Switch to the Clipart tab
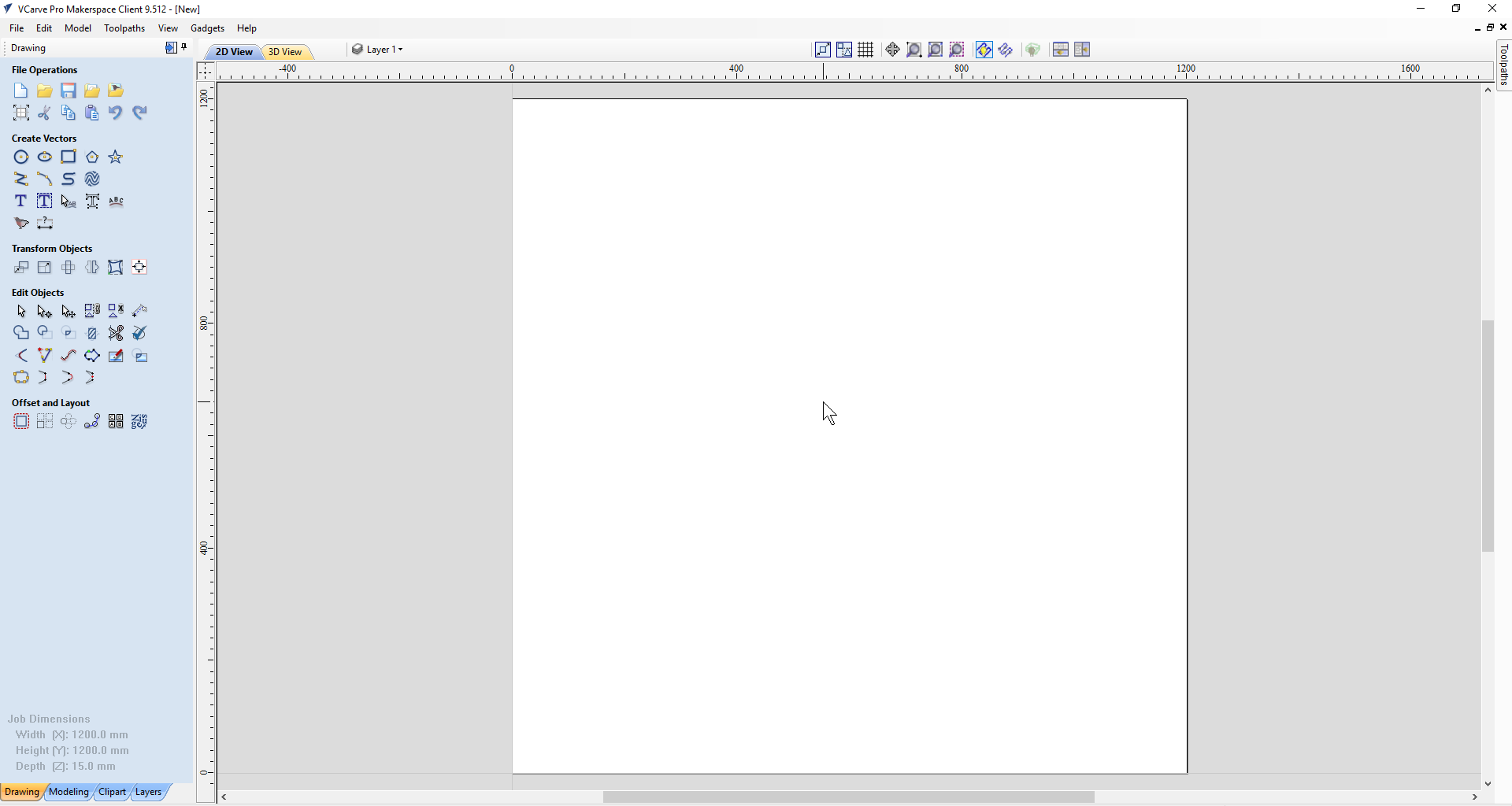The height and width of the screenshot is (806, 1512). click(112, 792)
